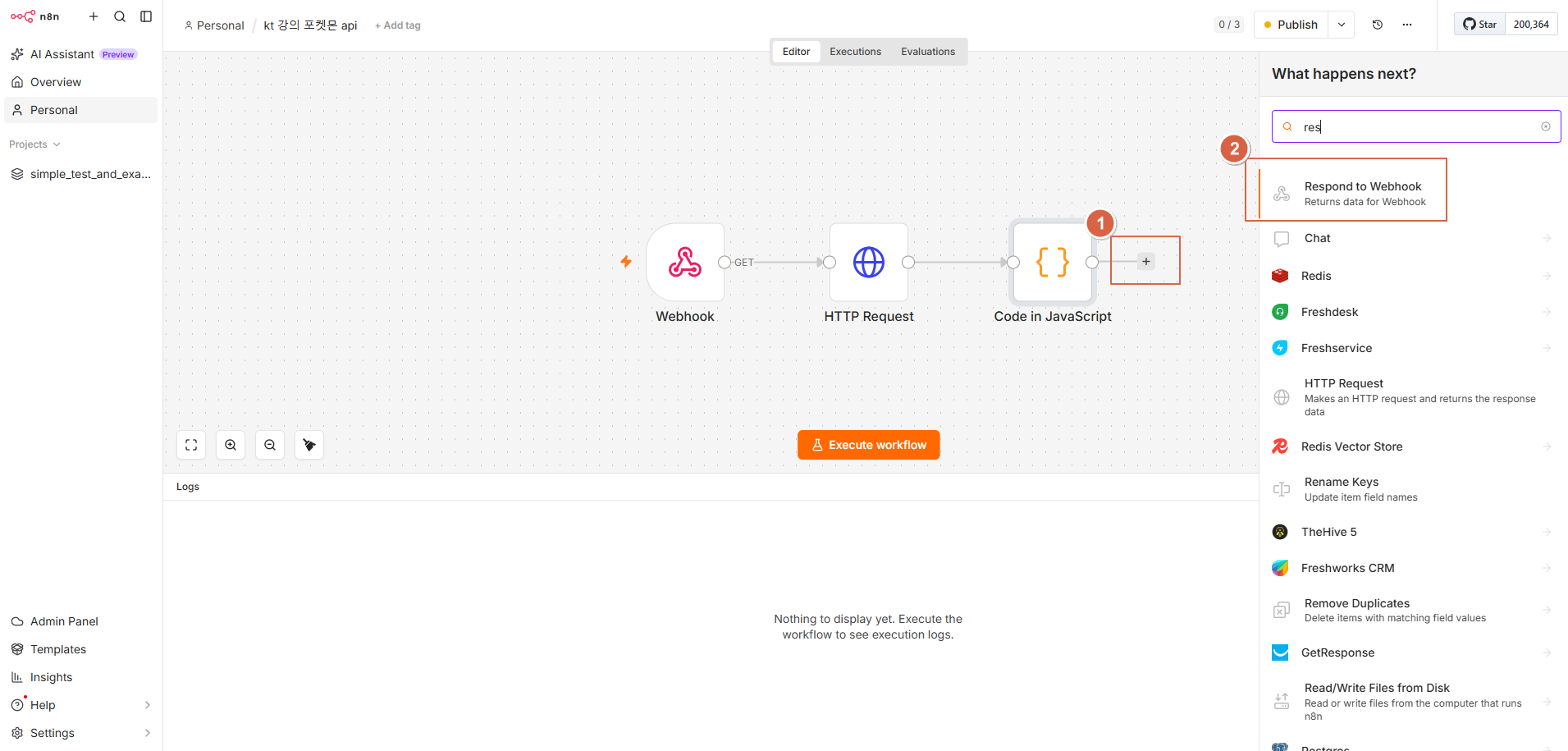Expand Redis Vector Store options arrow

pyautogui.click(x=1547, y=446)
